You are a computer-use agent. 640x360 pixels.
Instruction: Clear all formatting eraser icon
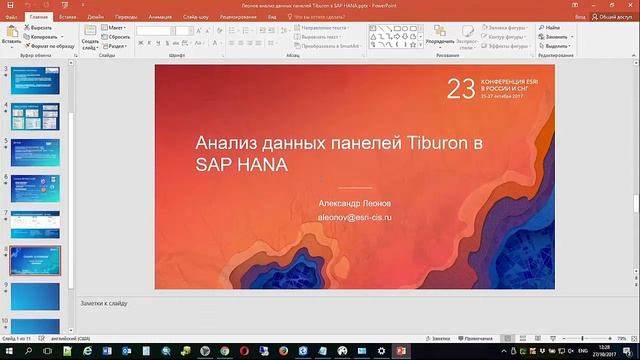220,31
